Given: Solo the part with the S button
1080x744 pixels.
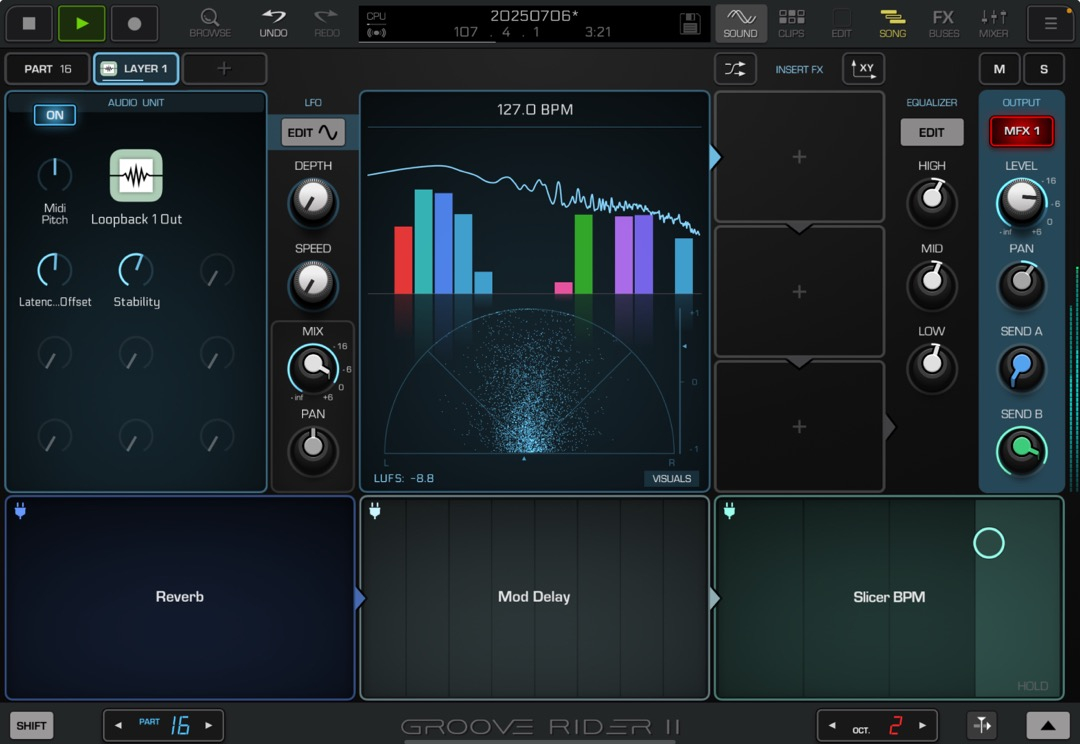Looking at the screenshot, I should point(1044,69).
